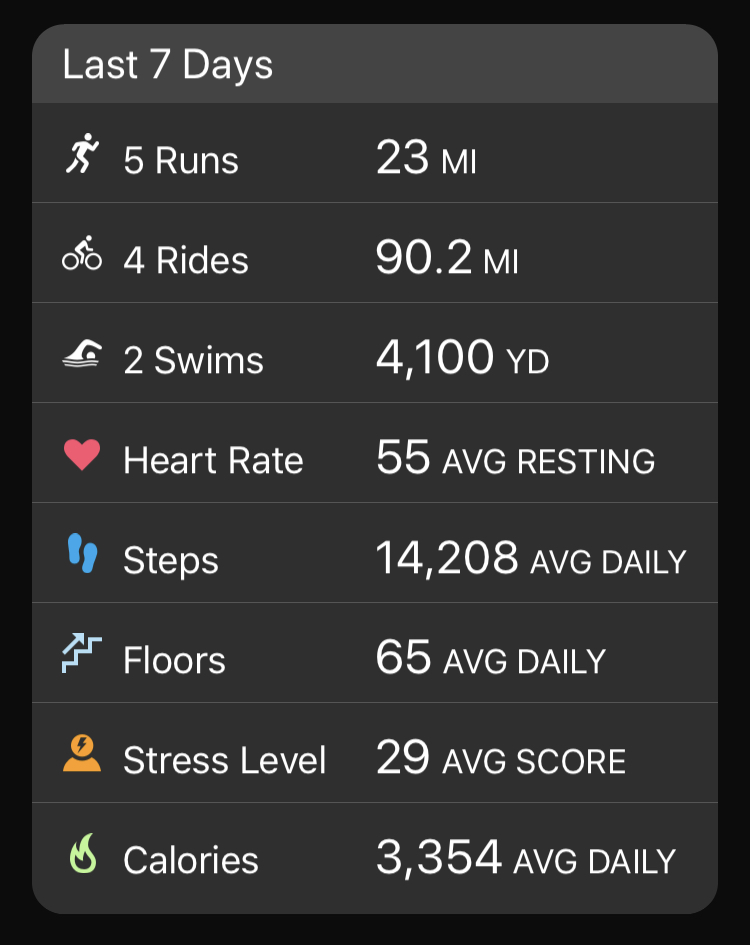
Task: Tap the staircase floors icon
Action: pos(82,655)
